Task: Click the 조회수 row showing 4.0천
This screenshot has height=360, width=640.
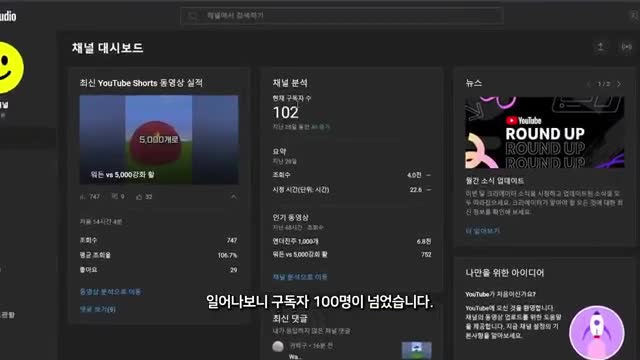Action: point(352,175)
